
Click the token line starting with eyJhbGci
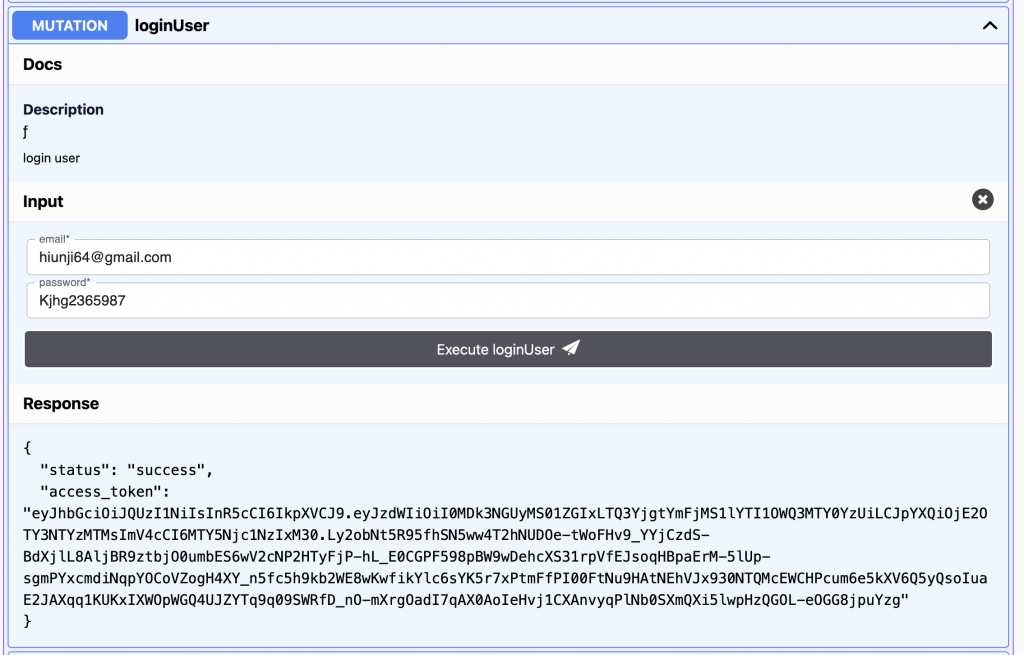505,513
